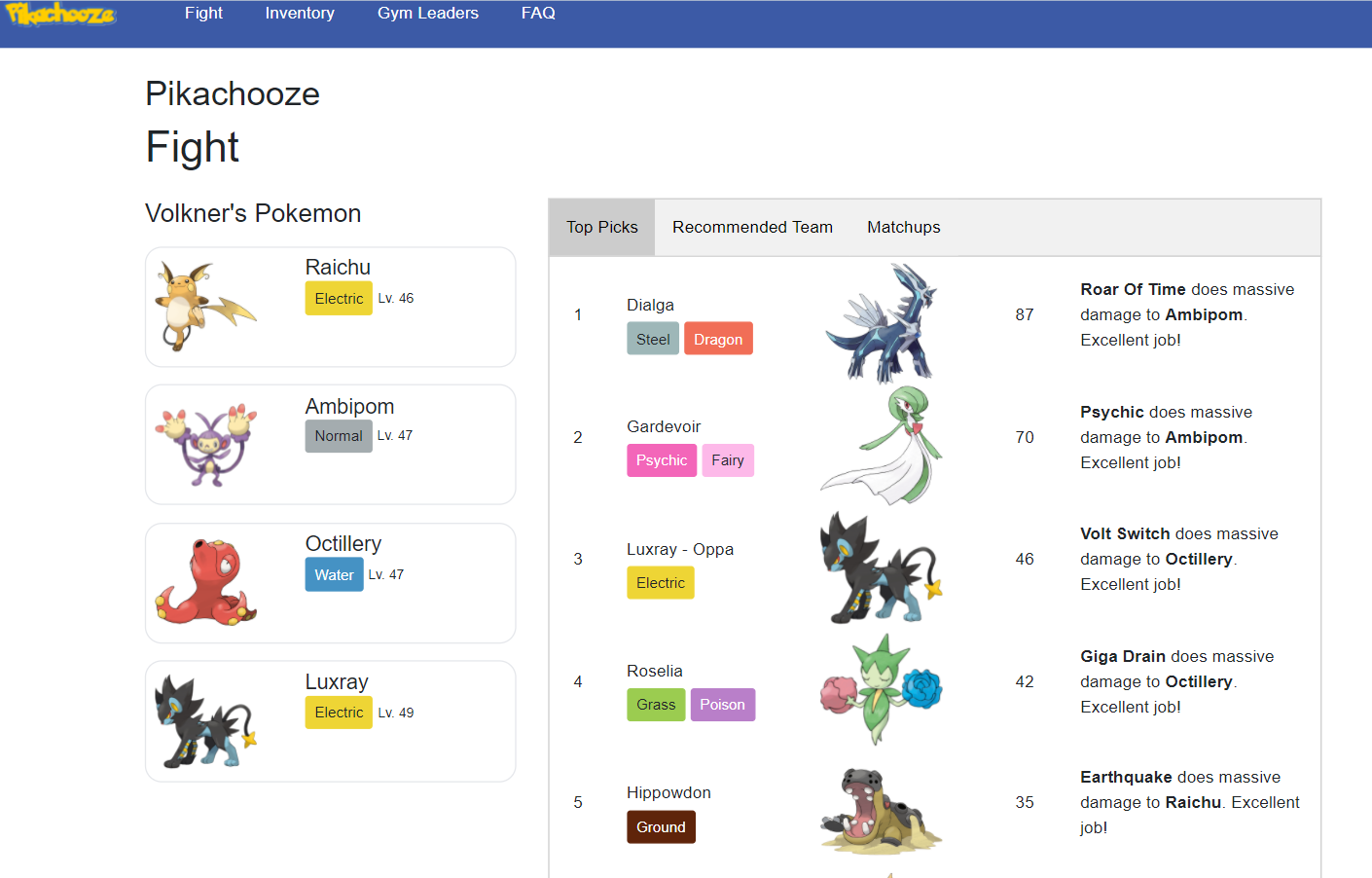The width and height of the screenshot is (1372, 878).
Task: Click Luxray - Oppa's score of 46
Action: [x=1025, y=559]
